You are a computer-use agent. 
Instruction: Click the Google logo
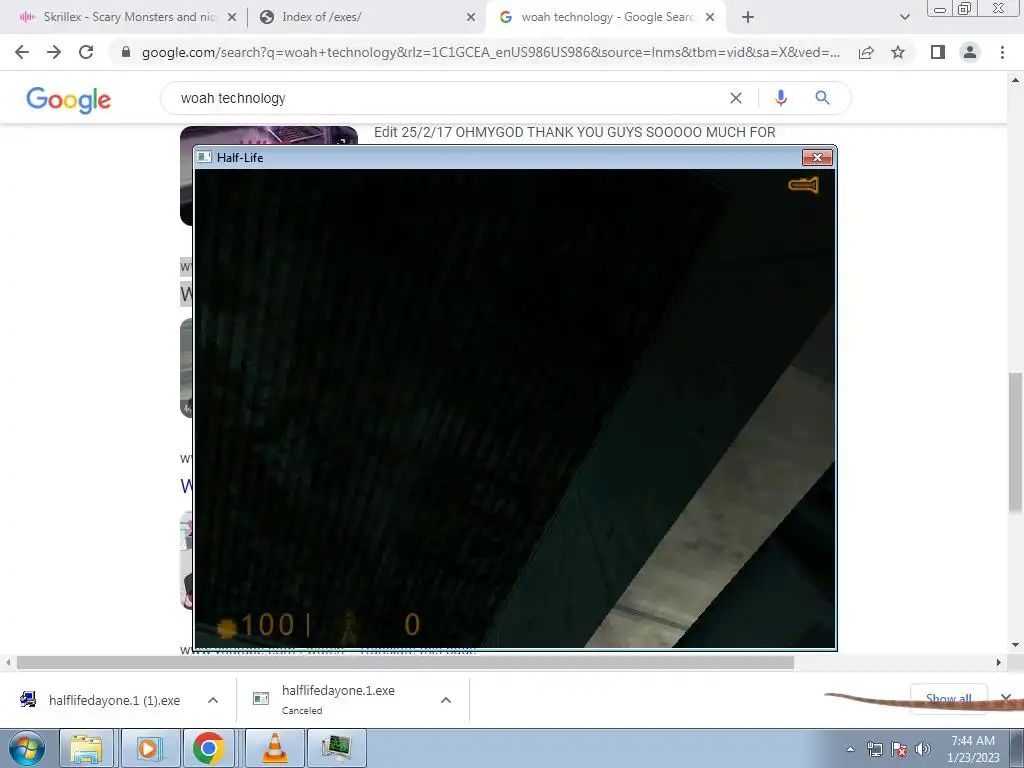click(69, 99)
